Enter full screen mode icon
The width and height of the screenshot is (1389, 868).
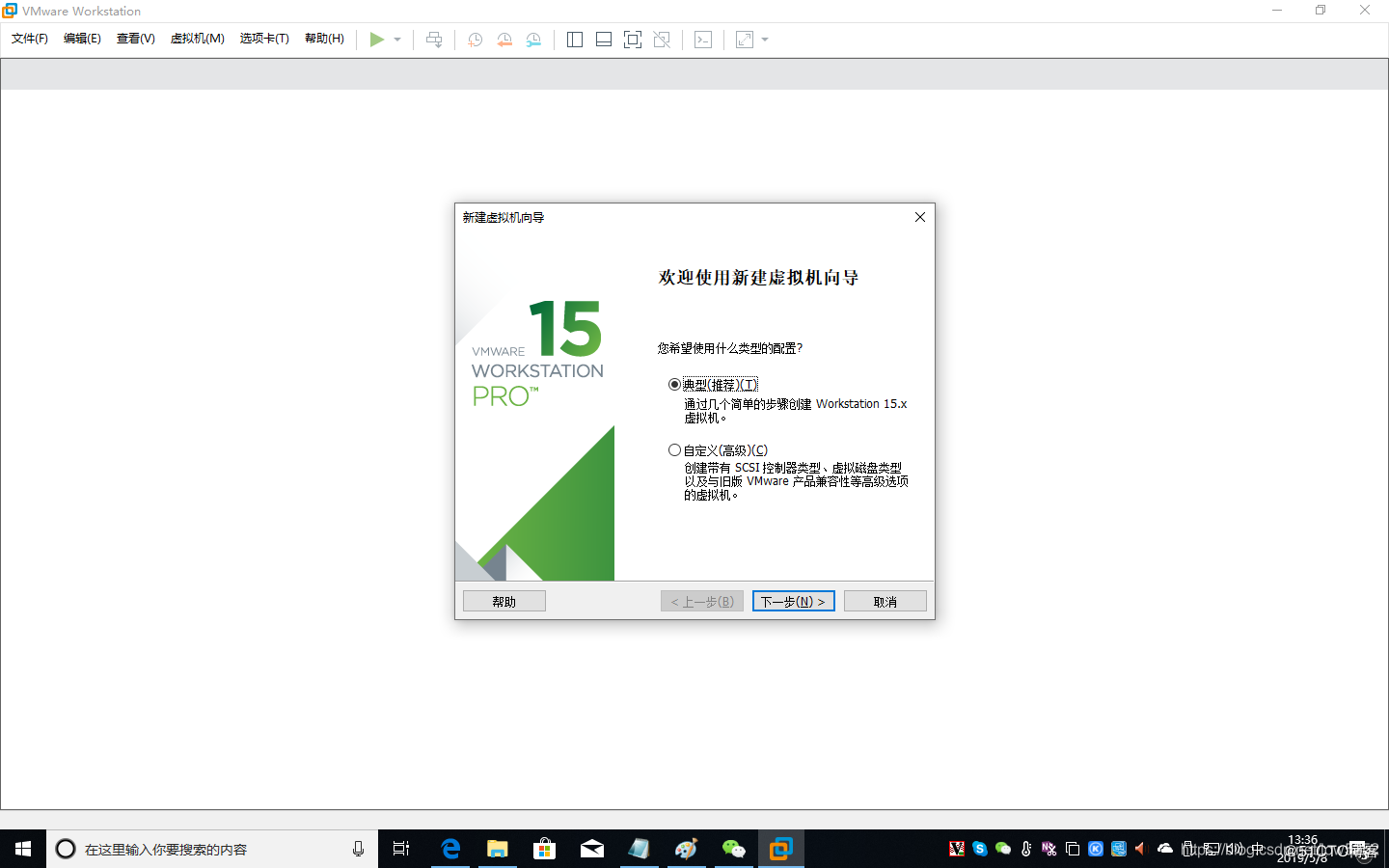click(632, 40)
